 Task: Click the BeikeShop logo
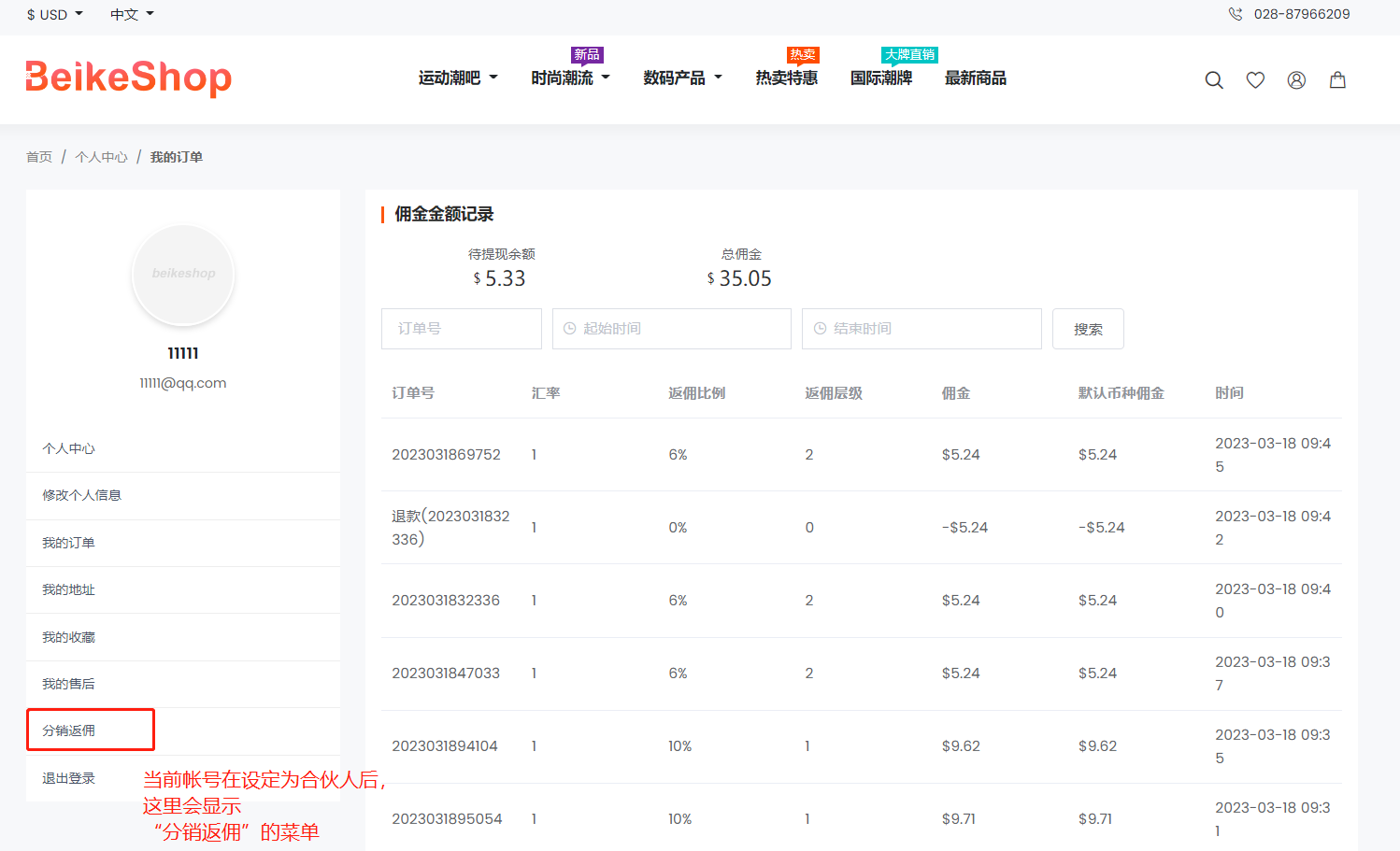129,78
